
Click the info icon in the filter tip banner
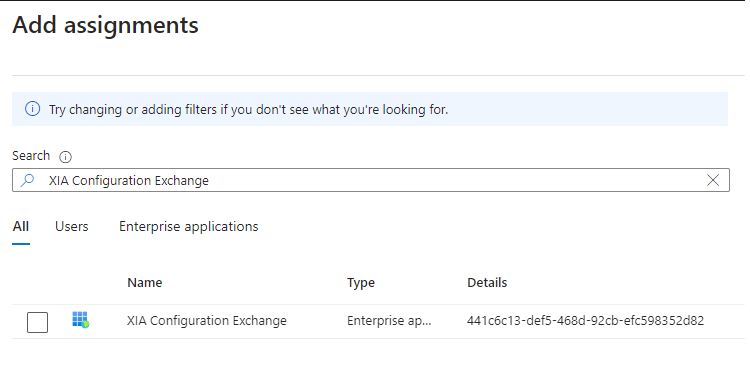point(32,109)
